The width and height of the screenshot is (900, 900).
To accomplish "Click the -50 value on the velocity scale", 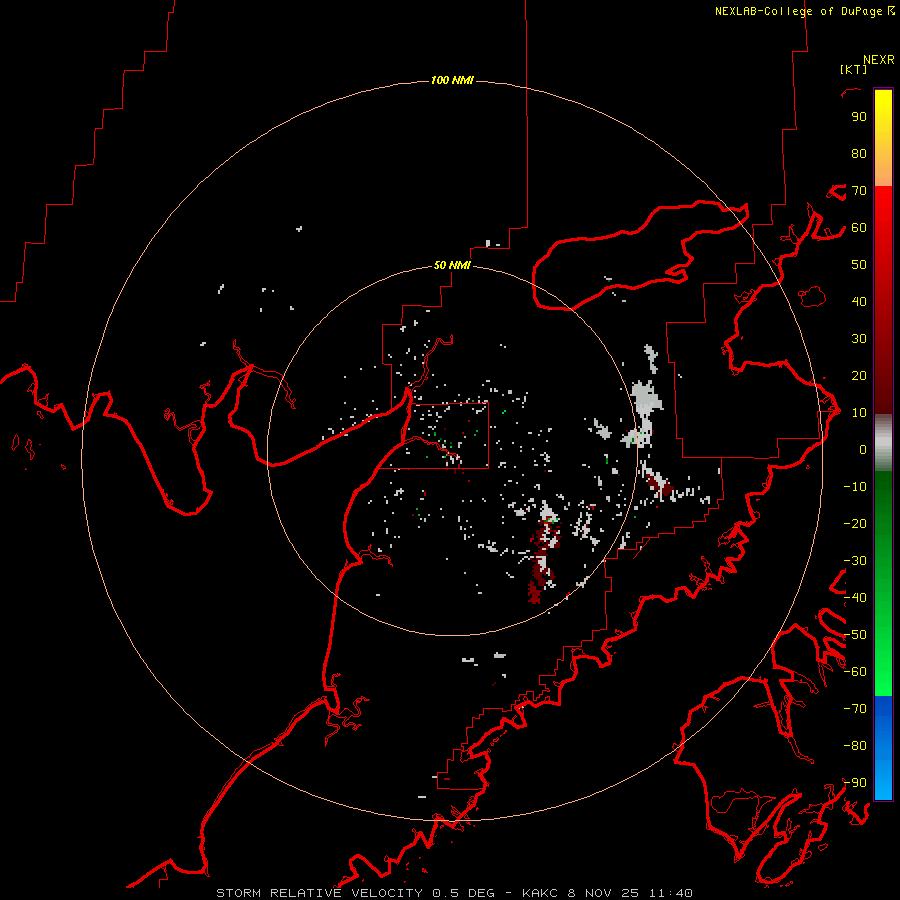I will tap(855, 635).
